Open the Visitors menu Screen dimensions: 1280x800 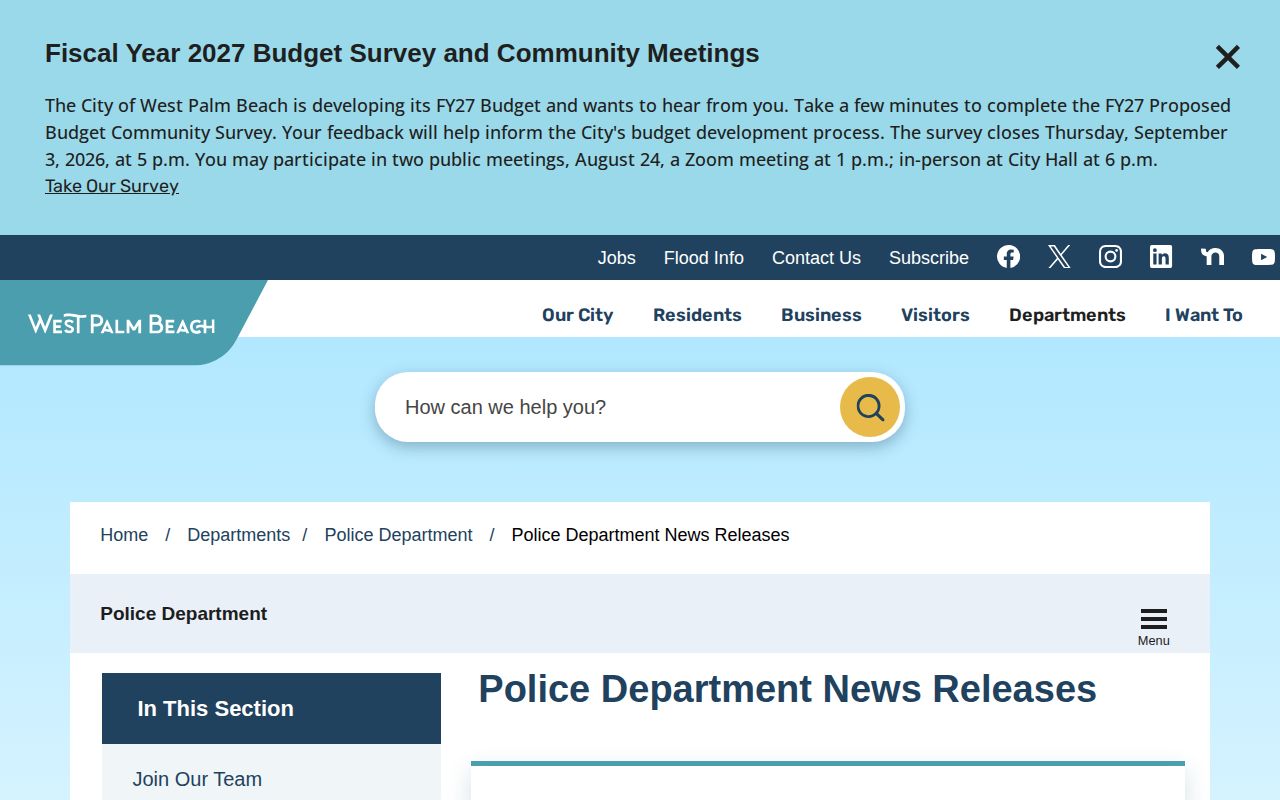click(935, 315)
